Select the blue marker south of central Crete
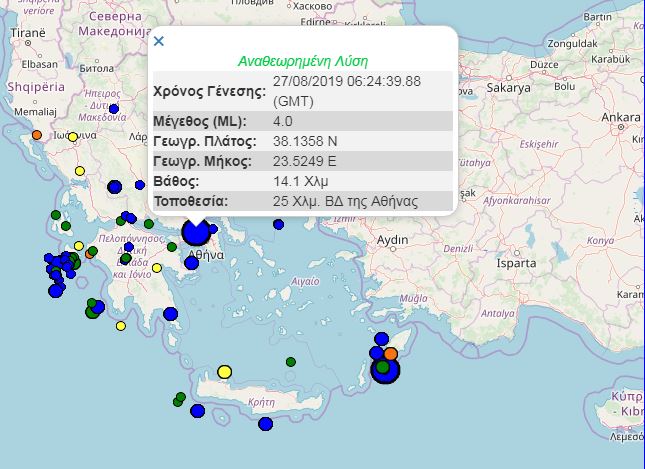 point(265,424)
